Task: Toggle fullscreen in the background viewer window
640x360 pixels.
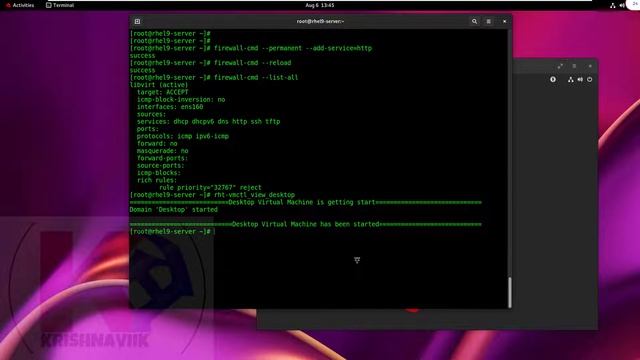Action: [x=560, y=66]
